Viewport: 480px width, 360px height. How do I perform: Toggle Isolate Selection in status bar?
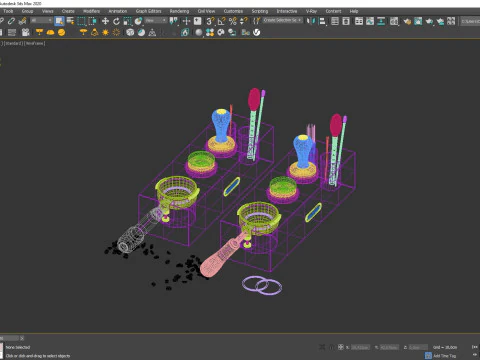pyautogui.click(x=322, y=347)
